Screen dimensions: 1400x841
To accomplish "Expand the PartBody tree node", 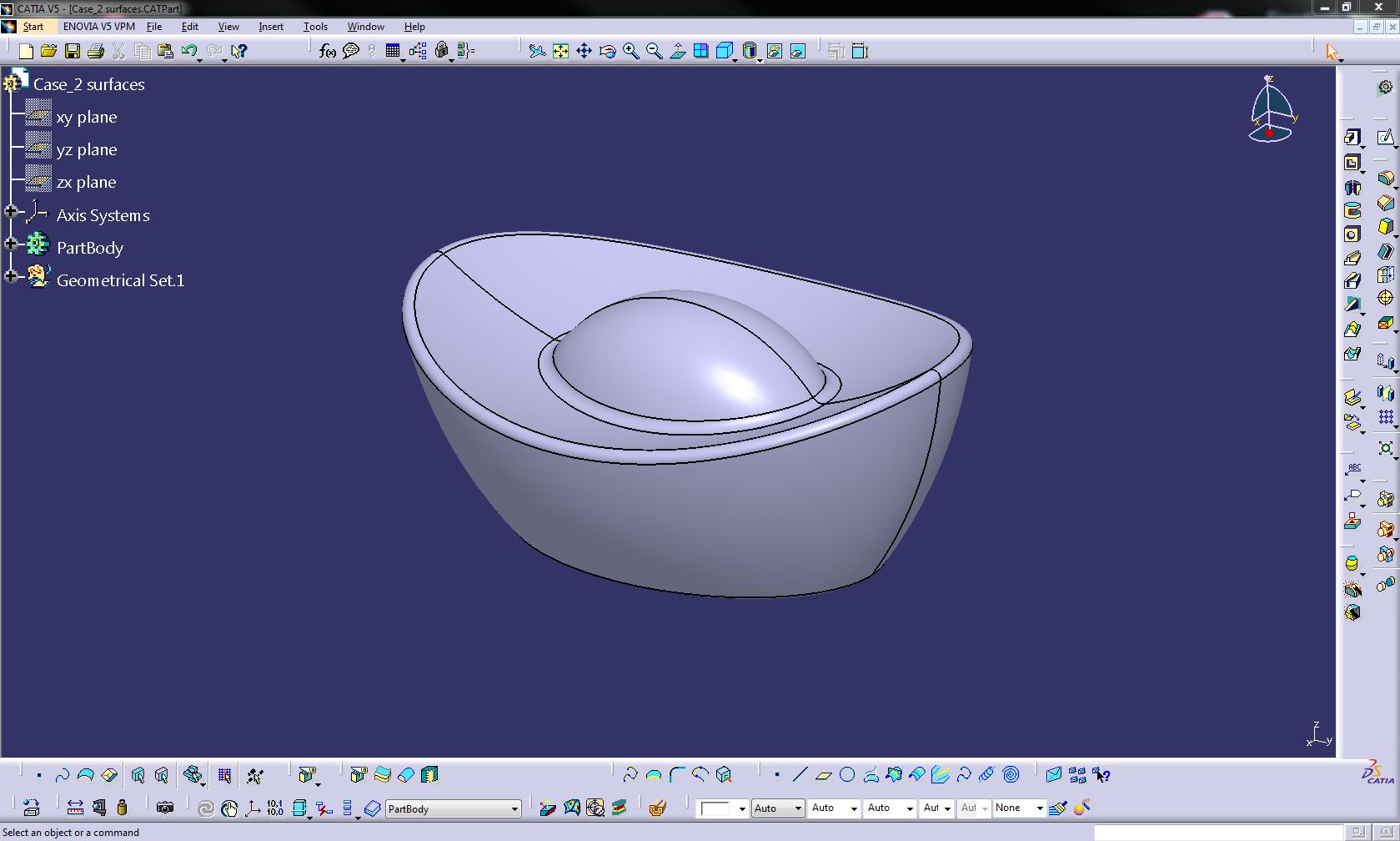I will pos(11,244).
